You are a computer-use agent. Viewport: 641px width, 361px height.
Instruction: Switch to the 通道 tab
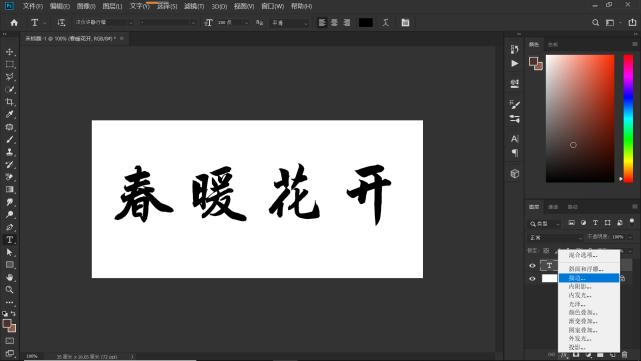(x=553, y=207)
